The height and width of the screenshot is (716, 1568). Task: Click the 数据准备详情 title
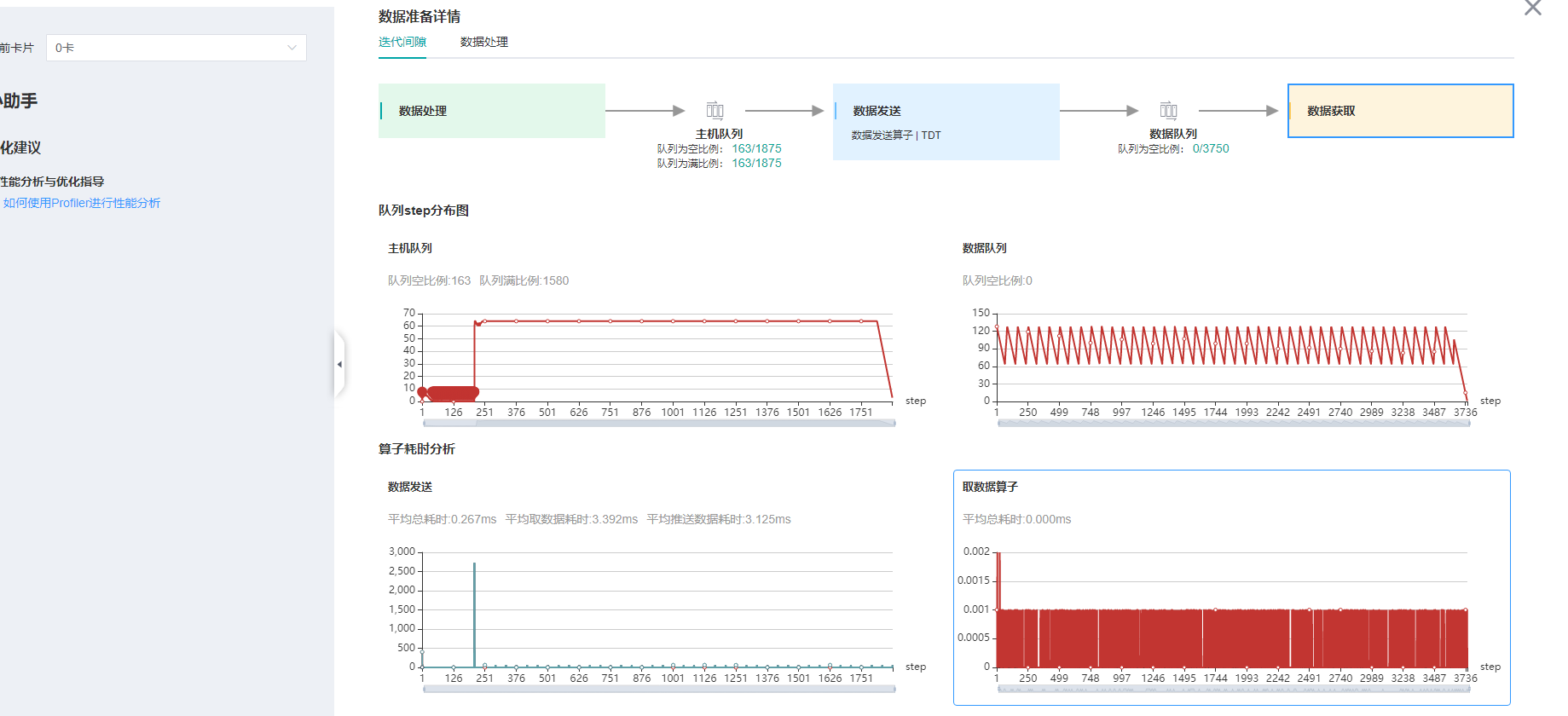click(419, 16)
